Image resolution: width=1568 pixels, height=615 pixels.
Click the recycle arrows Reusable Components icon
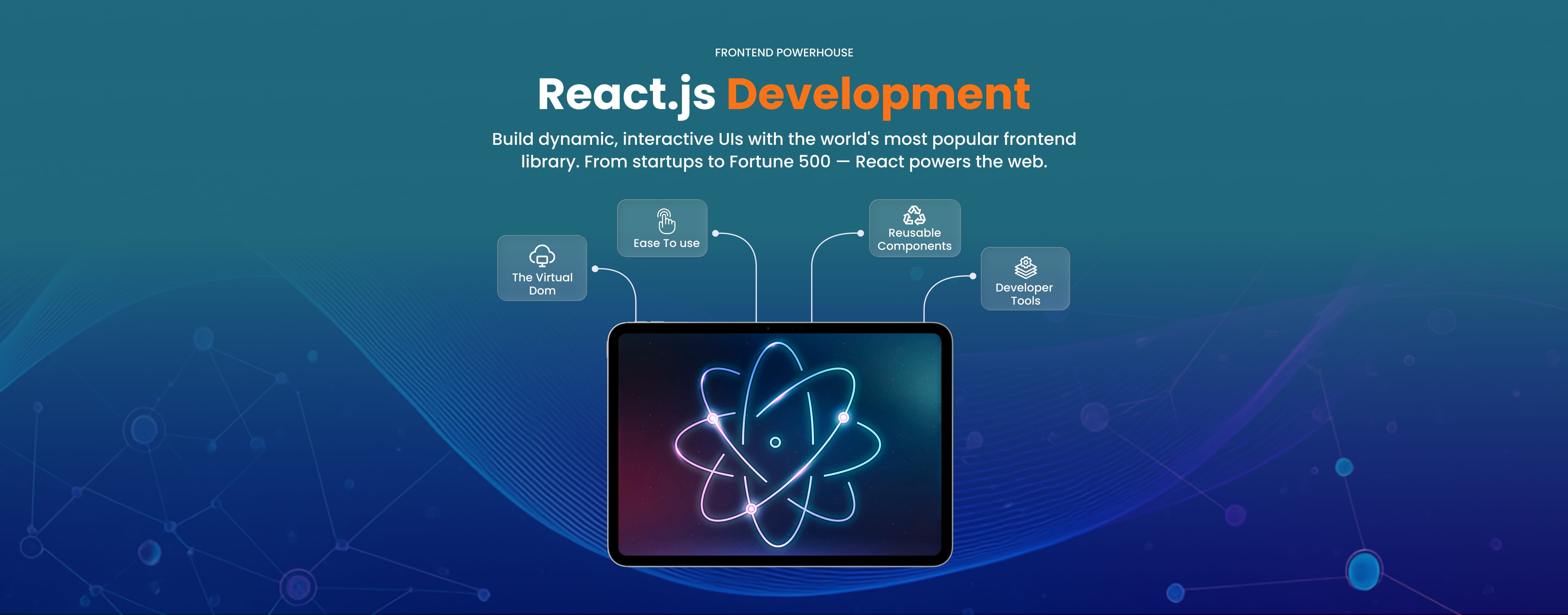click(914, 215)
